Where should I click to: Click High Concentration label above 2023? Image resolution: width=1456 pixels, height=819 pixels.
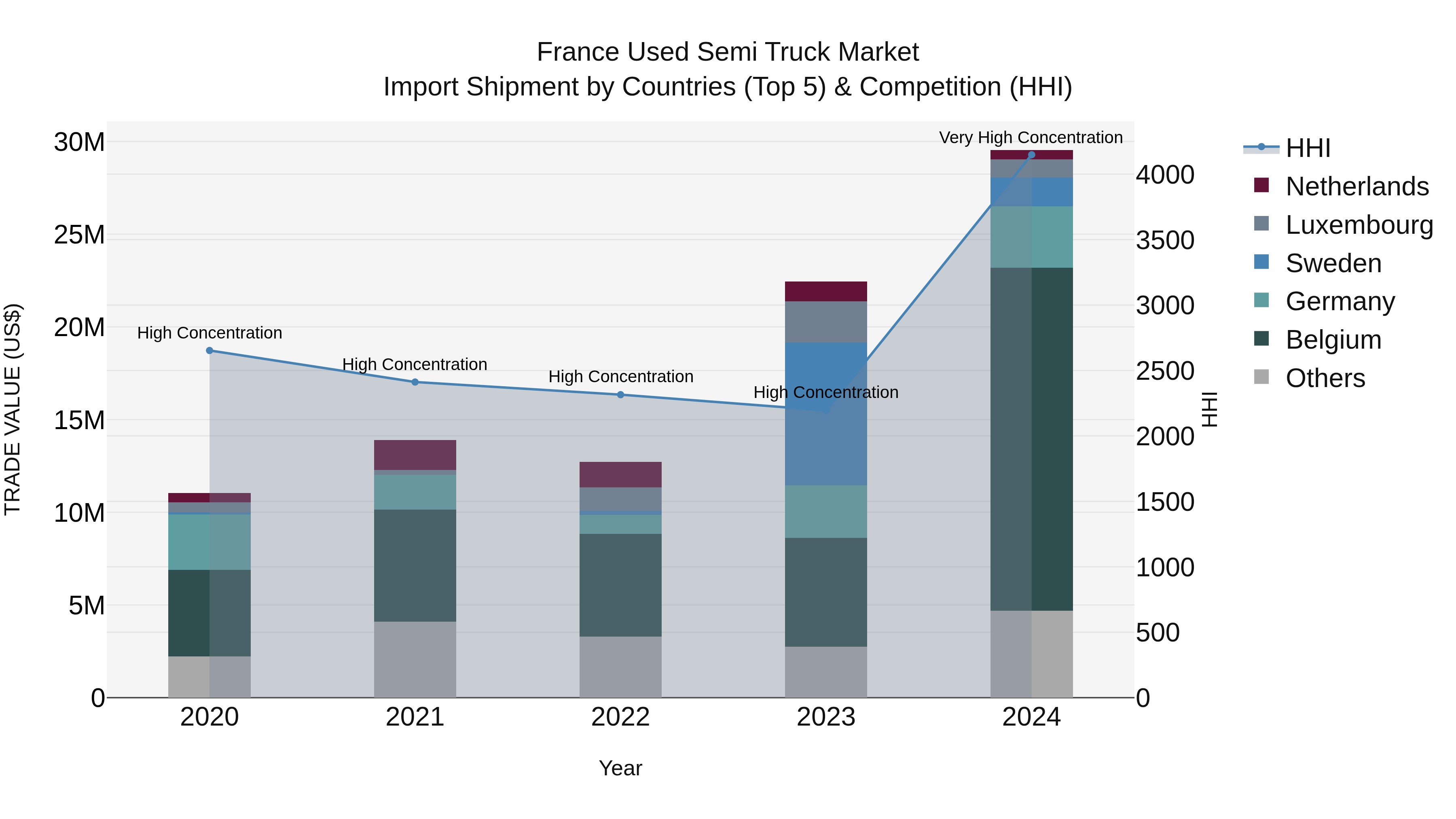coord(826,392)
